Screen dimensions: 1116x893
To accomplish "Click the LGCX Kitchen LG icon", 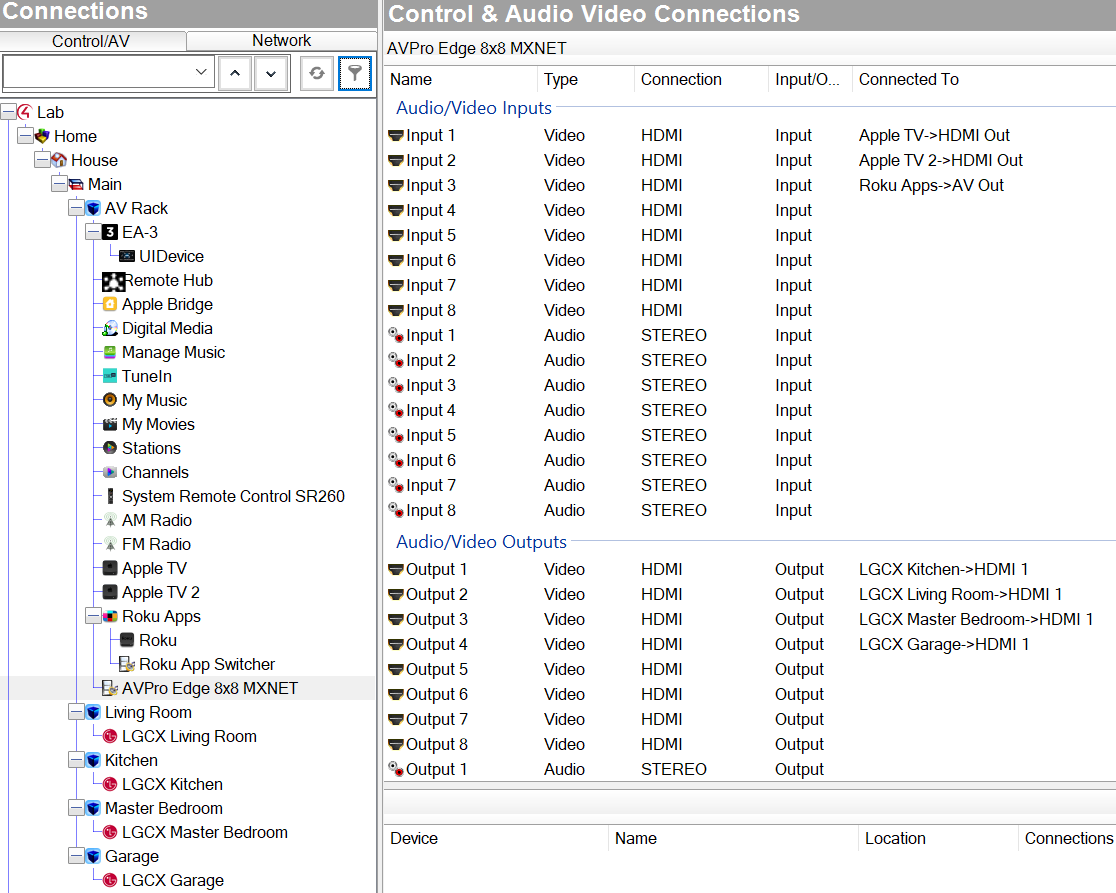I will [110, 784].
